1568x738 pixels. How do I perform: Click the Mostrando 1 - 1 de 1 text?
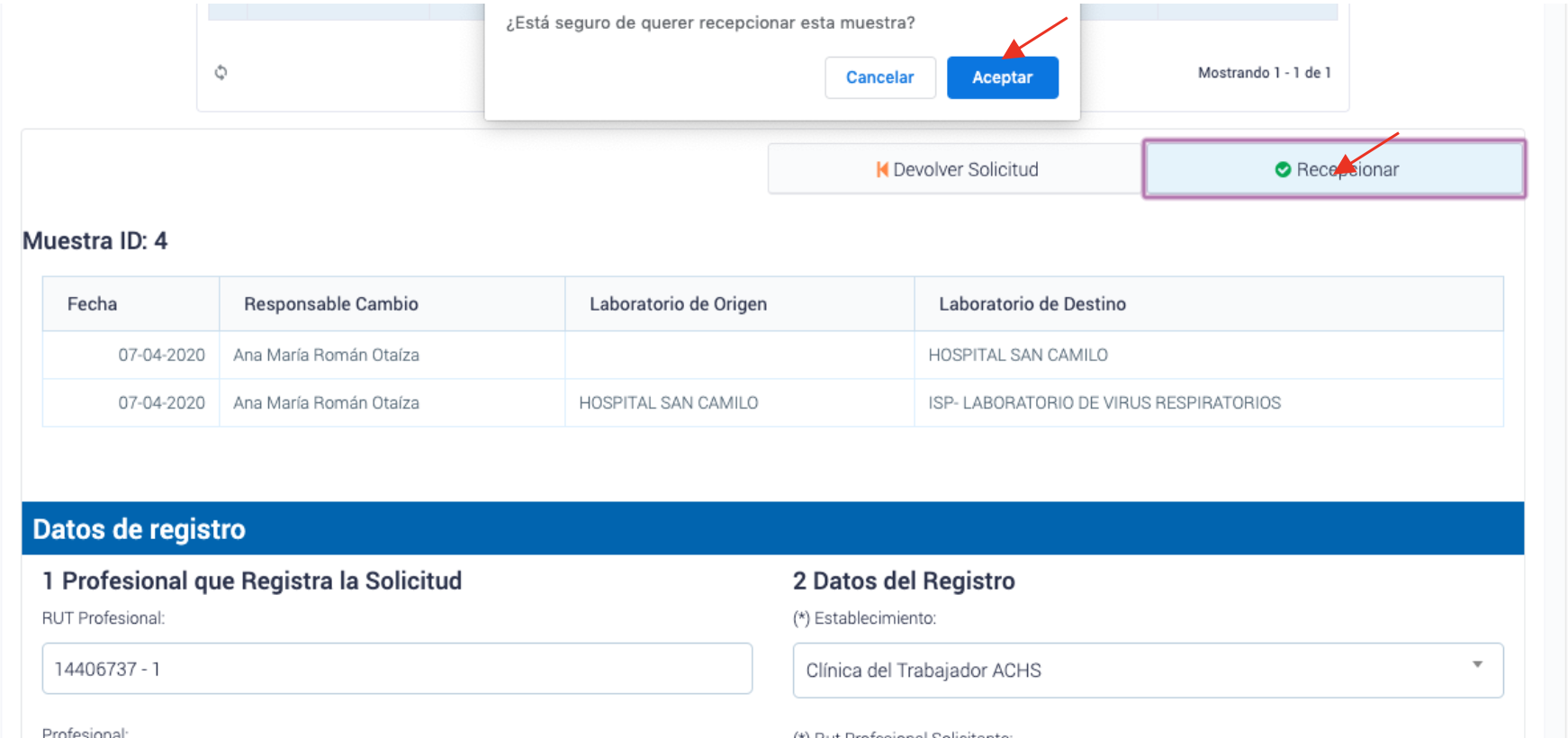[1264, 73]
